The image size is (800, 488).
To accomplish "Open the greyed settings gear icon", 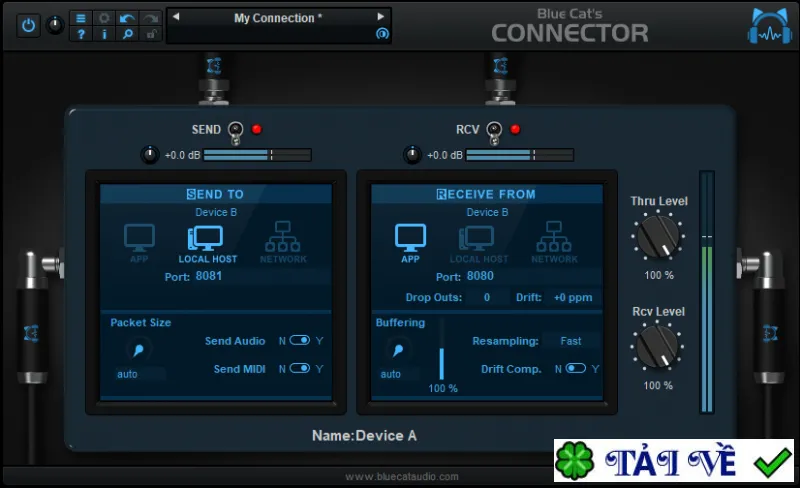I will 104,18.
